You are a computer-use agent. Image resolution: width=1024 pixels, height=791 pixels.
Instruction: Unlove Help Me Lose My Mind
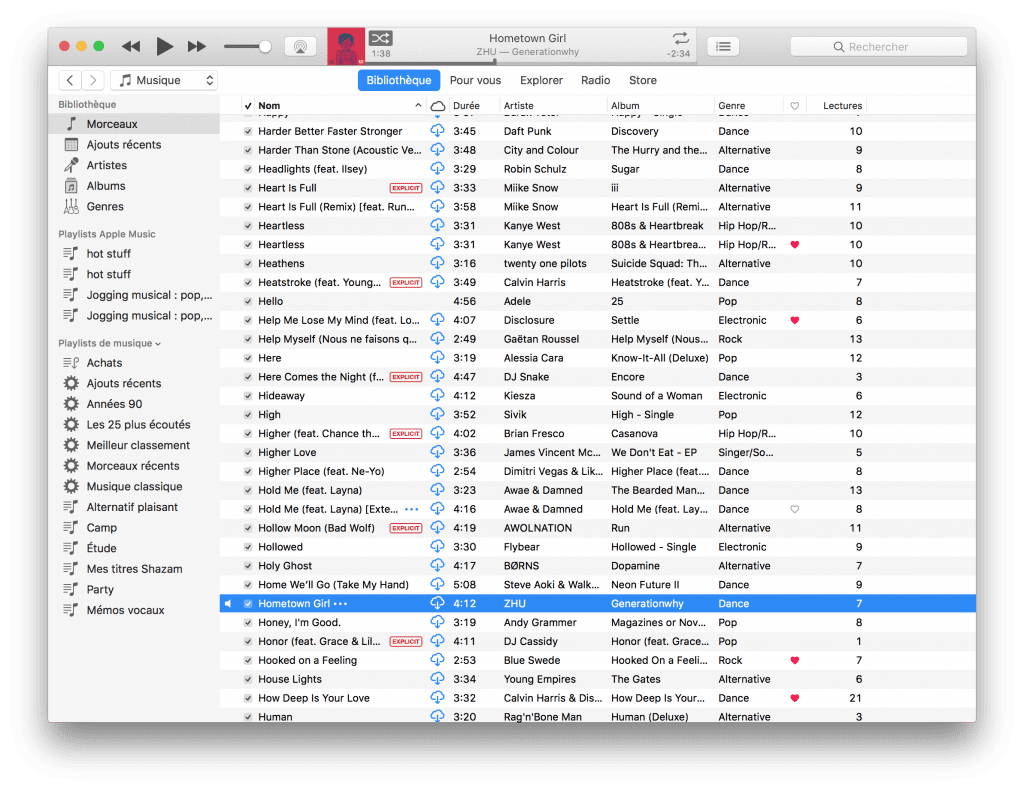[x=795, y=321]
